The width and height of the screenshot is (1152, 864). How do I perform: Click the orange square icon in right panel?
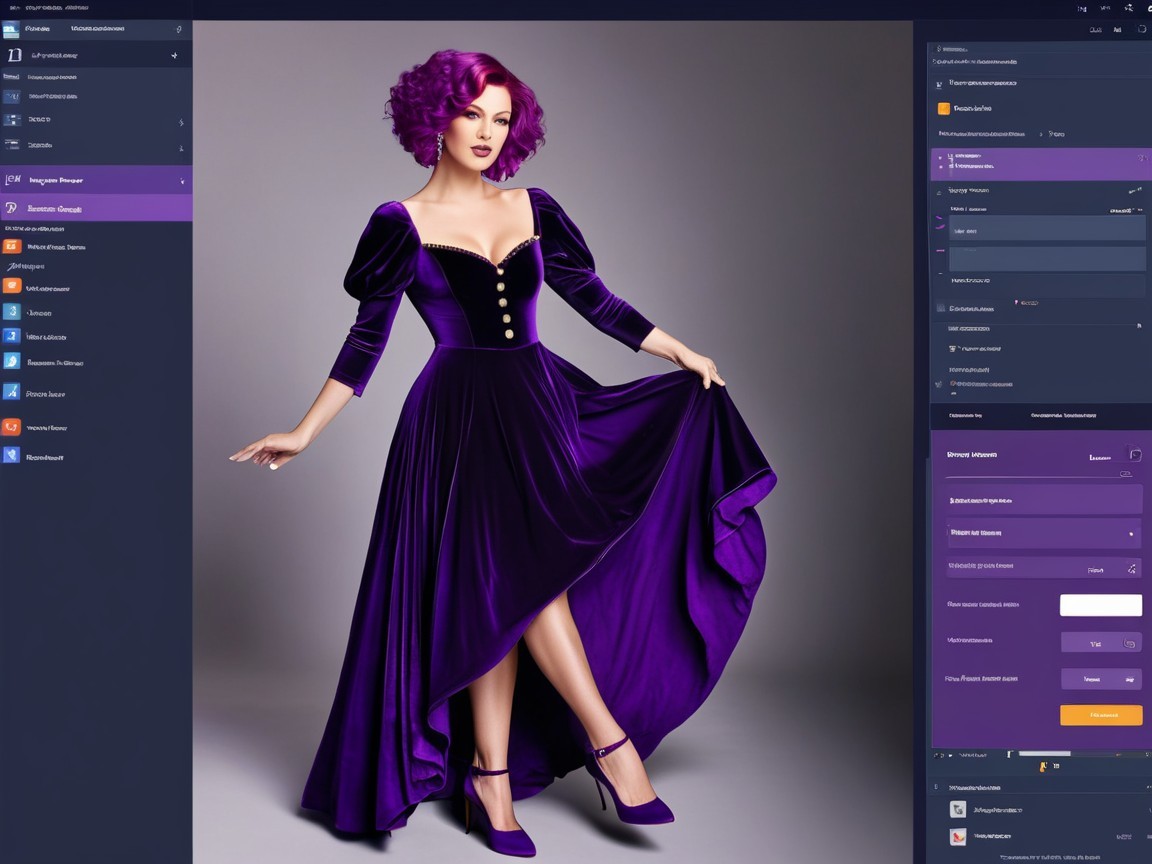(943, 108)
